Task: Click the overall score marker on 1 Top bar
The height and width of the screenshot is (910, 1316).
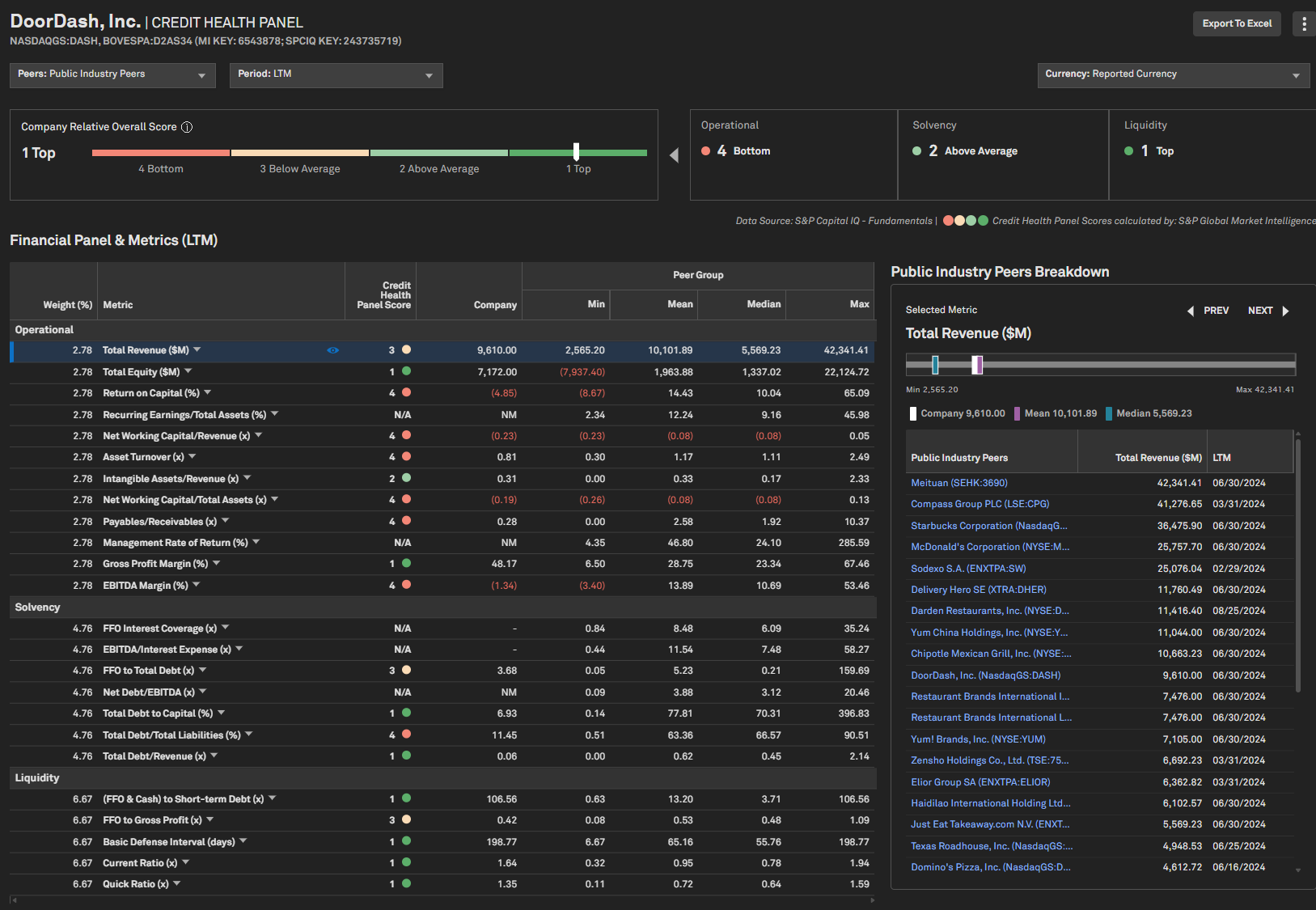Action: 576,151
